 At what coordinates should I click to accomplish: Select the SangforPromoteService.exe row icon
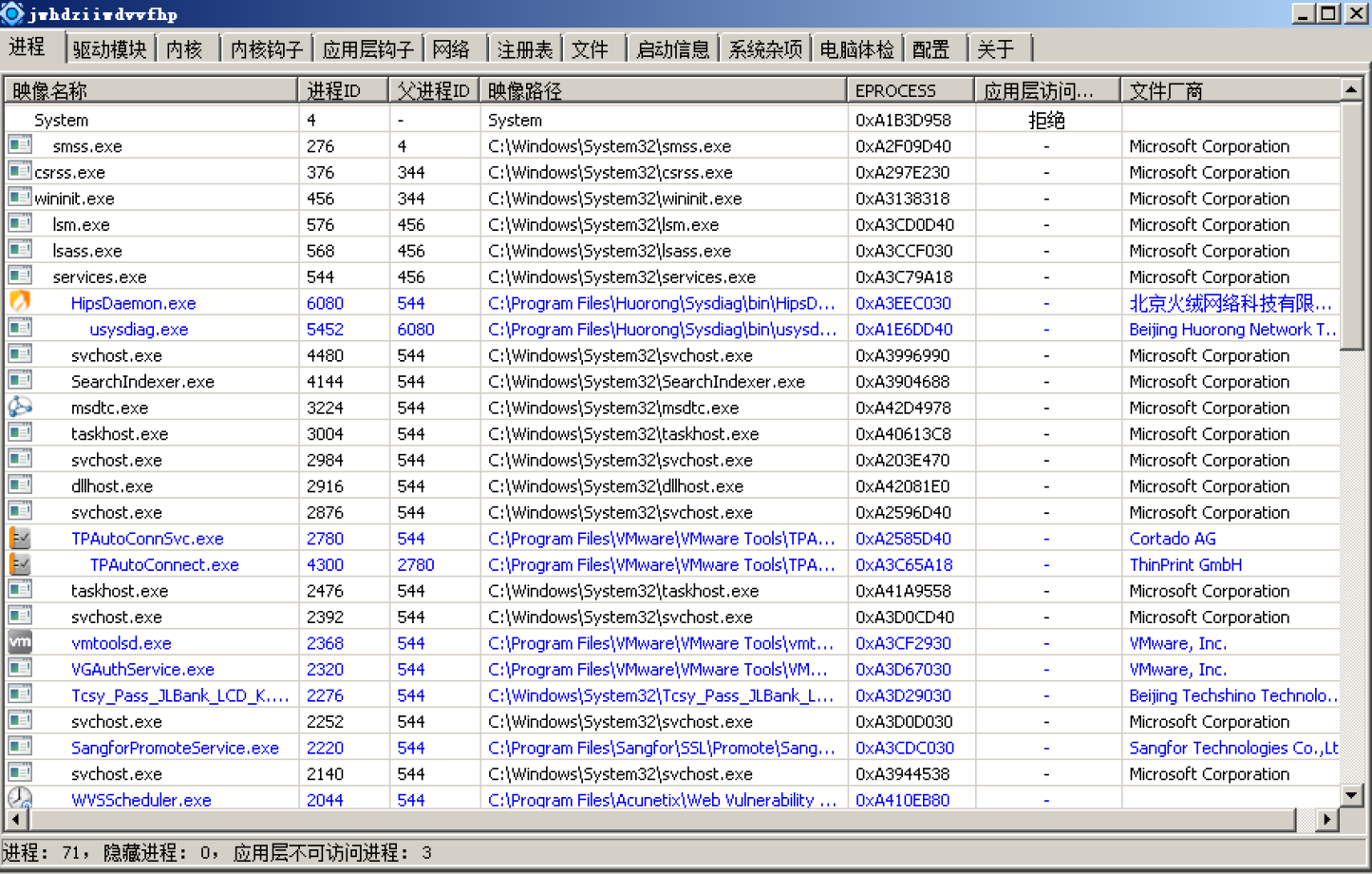click(x=20, y=747)
